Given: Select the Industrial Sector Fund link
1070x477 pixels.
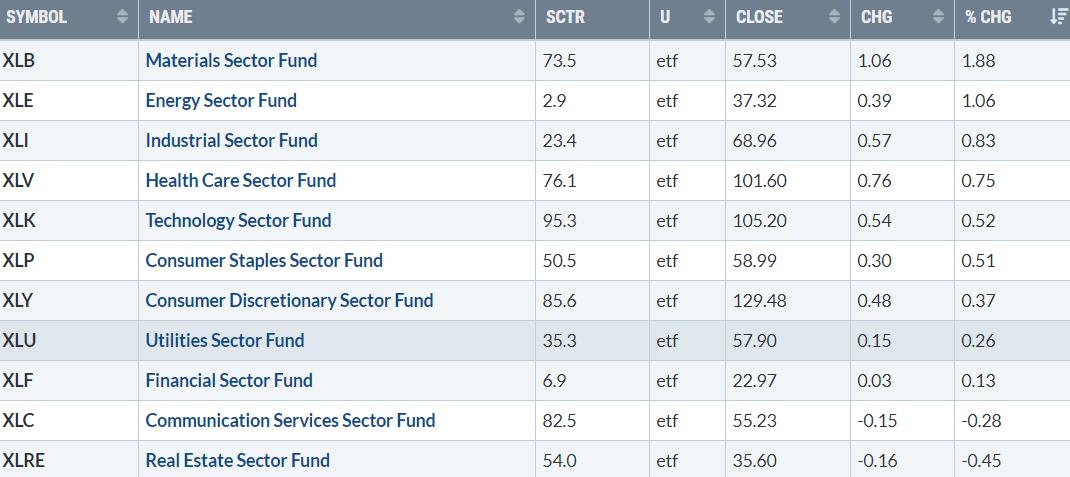Looking at the screenshot, I should click(x=231, y=140).
